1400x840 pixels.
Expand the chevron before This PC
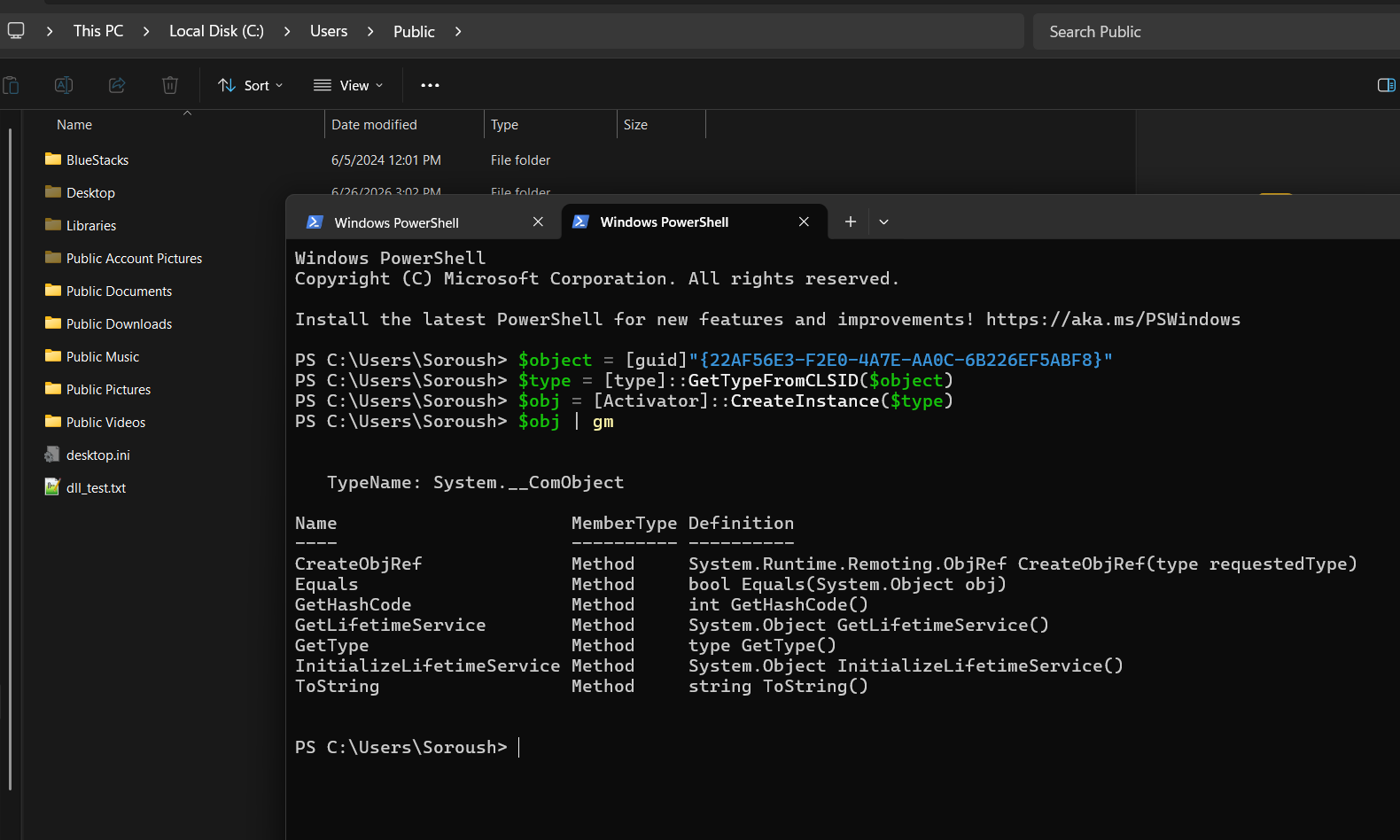50,31
